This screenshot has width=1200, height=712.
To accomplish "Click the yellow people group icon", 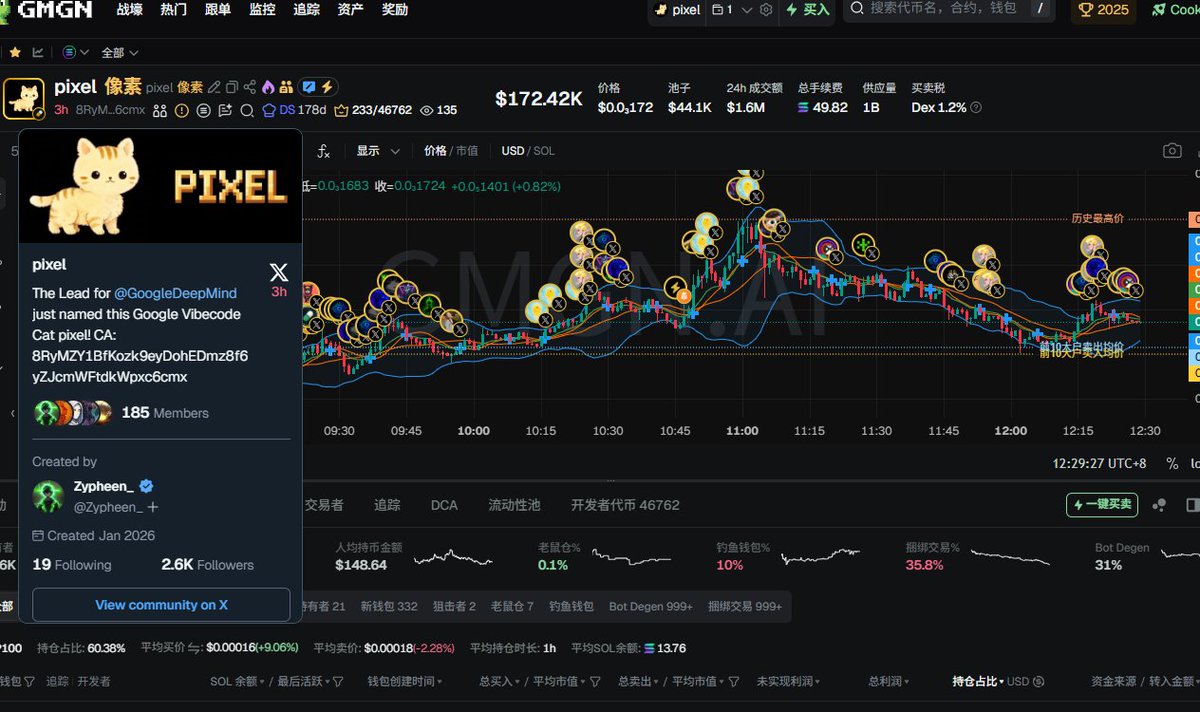I will [286, 87].
